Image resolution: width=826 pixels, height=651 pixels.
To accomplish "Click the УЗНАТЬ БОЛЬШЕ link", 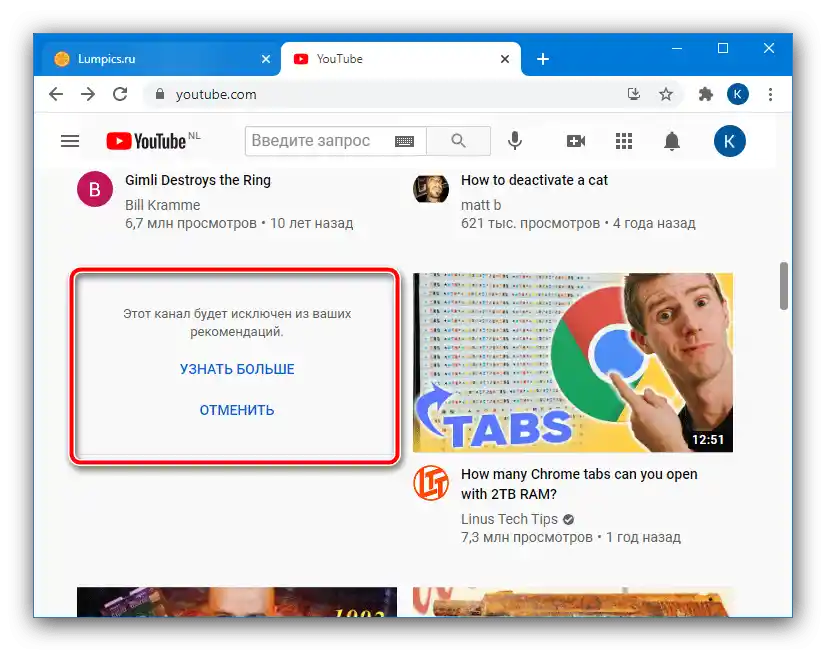I will tap(237, 369).
